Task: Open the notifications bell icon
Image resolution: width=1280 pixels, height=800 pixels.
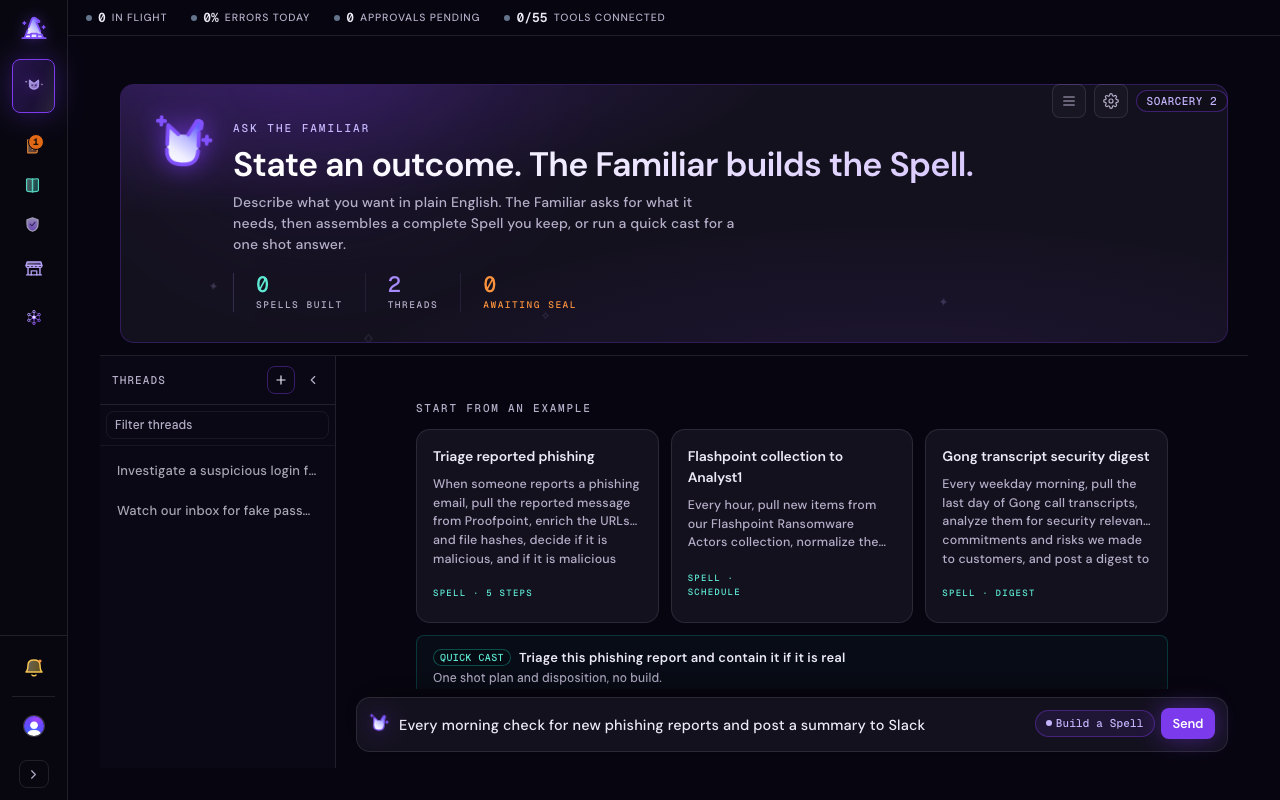Action: pos(33,667)
